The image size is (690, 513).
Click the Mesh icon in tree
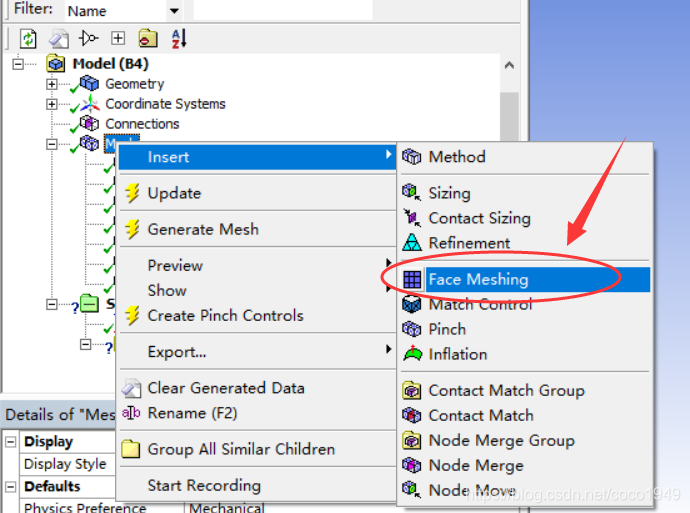click(x=89, y=143)
